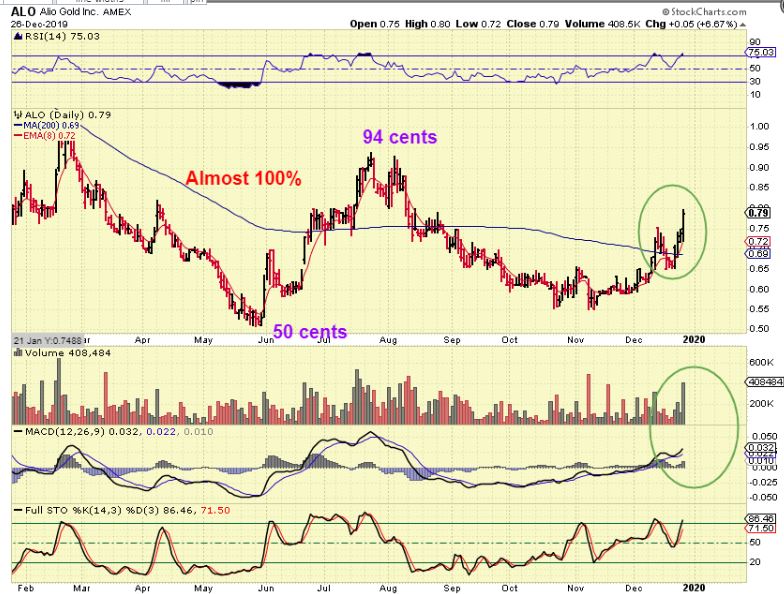This screenshot has width=784, height=594.
Task: Click the Full STO black line legend marker
Action: point(18,510)
